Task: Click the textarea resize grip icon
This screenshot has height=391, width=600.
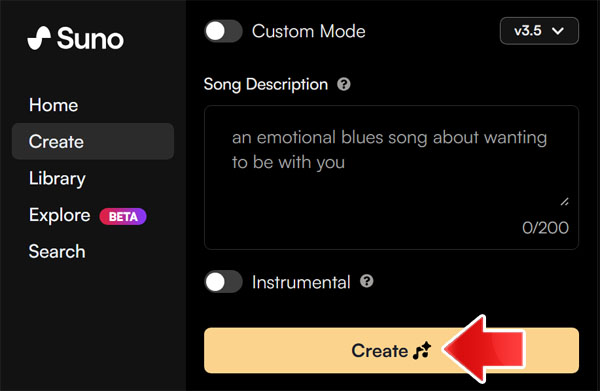Action: (564, 201)
